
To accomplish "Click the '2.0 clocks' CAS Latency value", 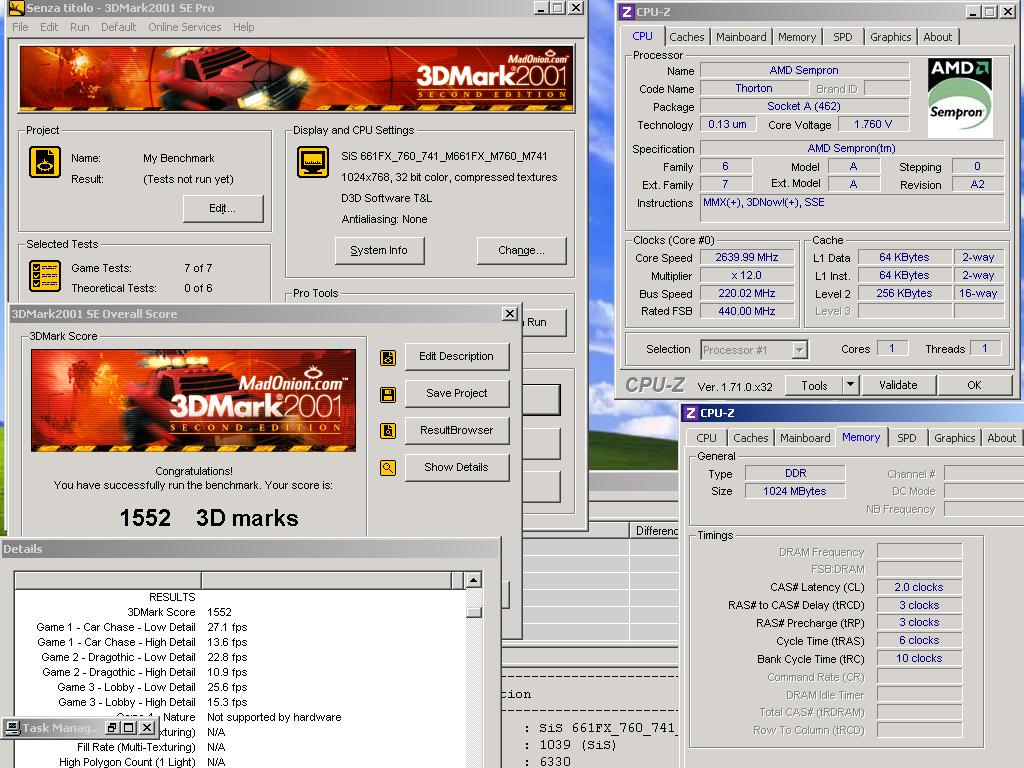I will click(919, 587).
